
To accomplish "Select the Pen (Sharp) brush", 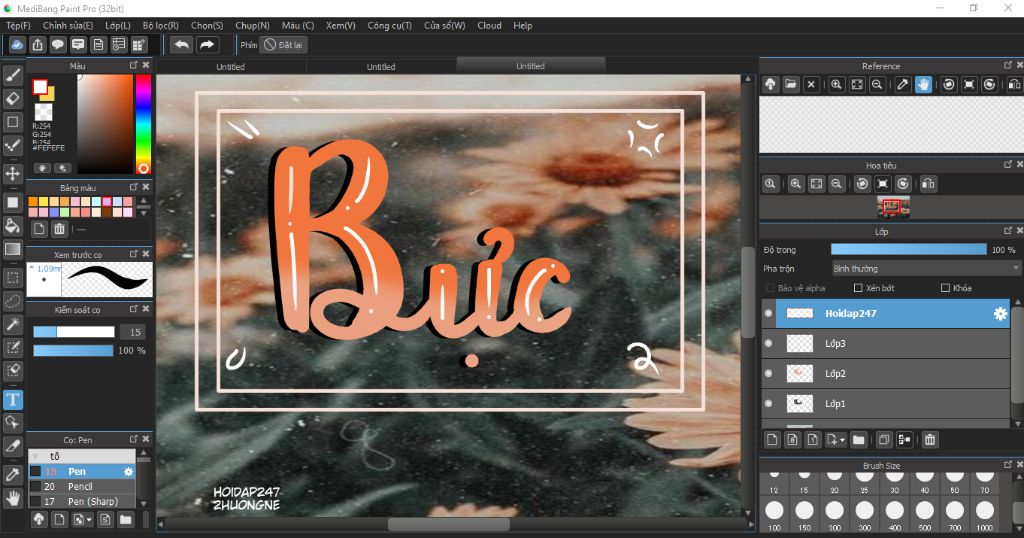I will (82, 501).
